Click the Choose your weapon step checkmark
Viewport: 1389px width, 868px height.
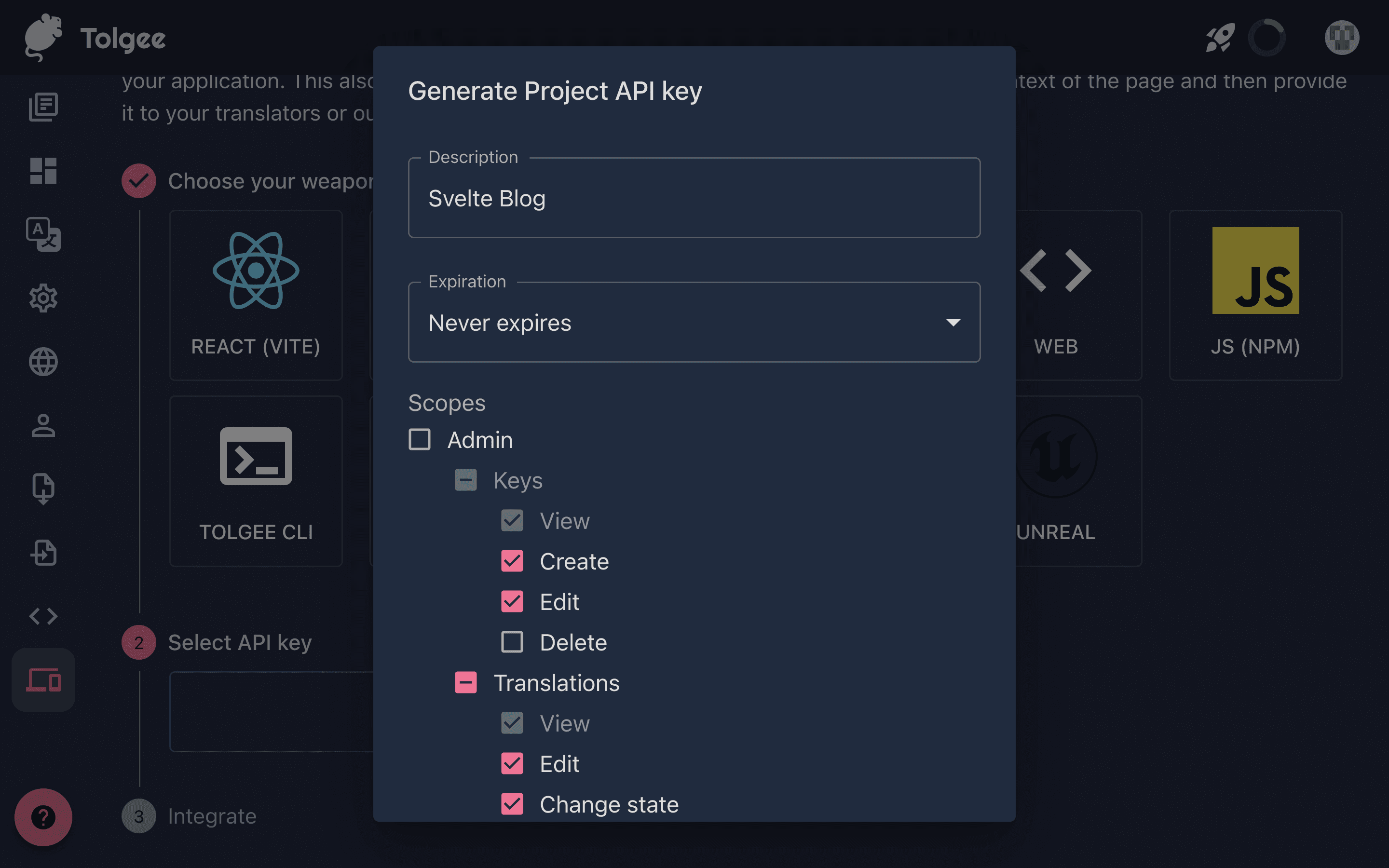click(x=139, y=181)
